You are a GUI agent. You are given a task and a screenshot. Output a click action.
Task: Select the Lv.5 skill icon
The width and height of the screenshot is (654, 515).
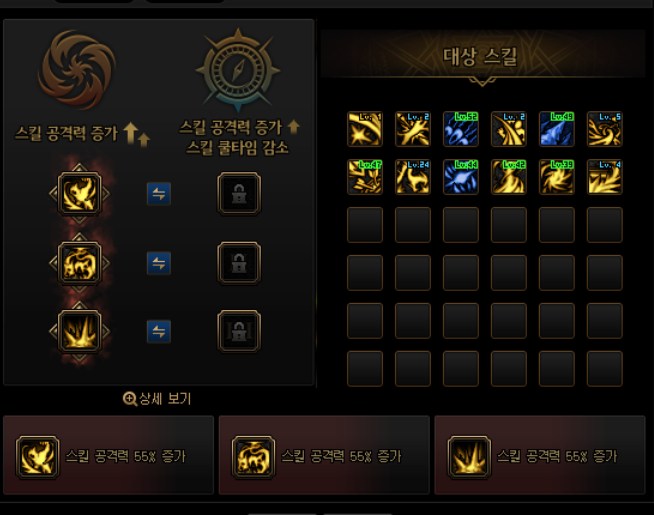(604, 129)
